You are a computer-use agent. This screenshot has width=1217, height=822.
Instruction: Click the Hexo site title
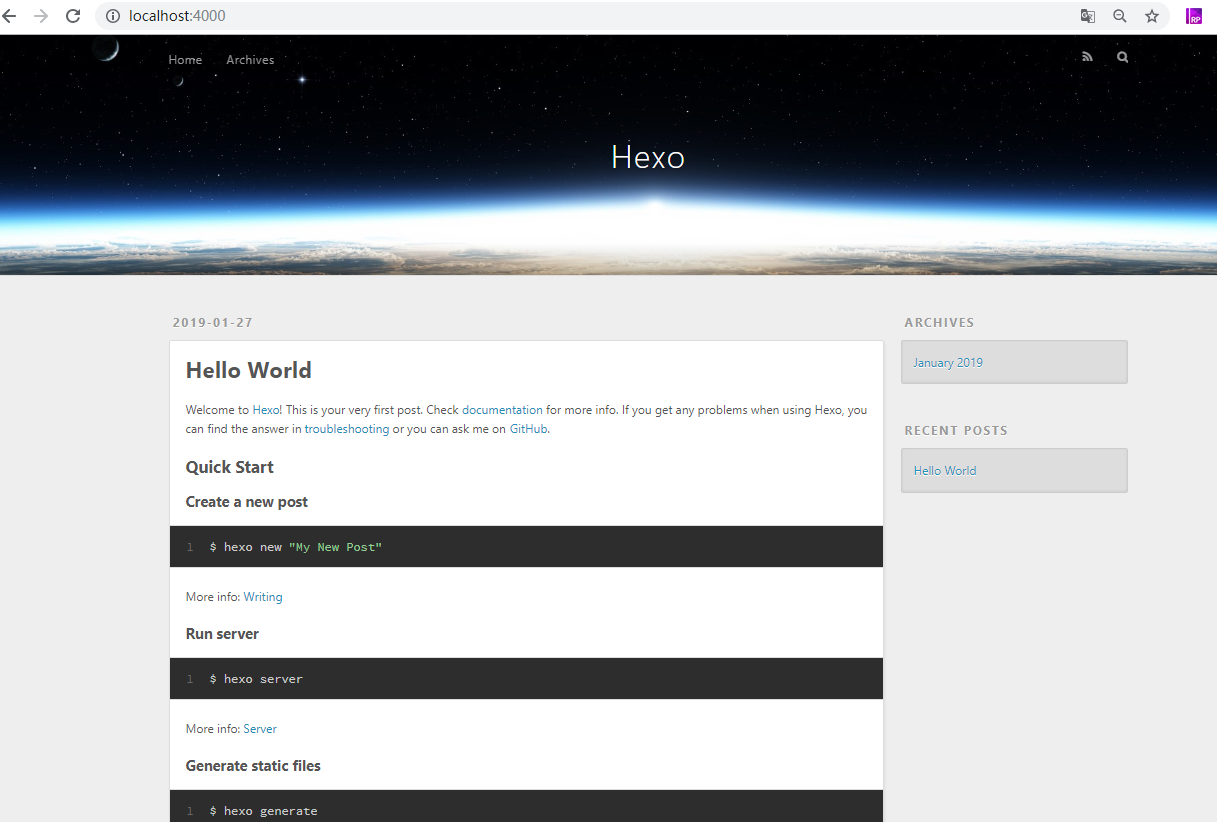coord(648,157)
